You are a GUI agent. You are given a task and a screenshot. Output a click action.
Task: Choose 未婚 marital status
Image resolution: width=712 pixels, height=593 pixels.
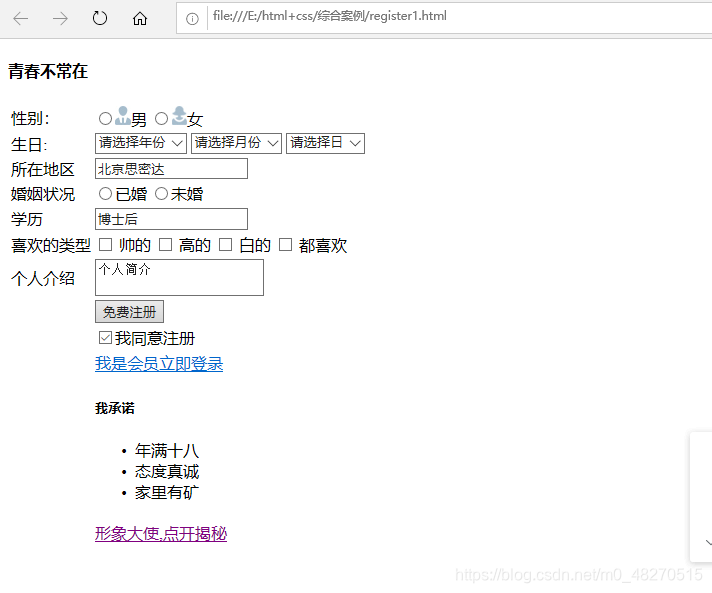coord(162,194)
